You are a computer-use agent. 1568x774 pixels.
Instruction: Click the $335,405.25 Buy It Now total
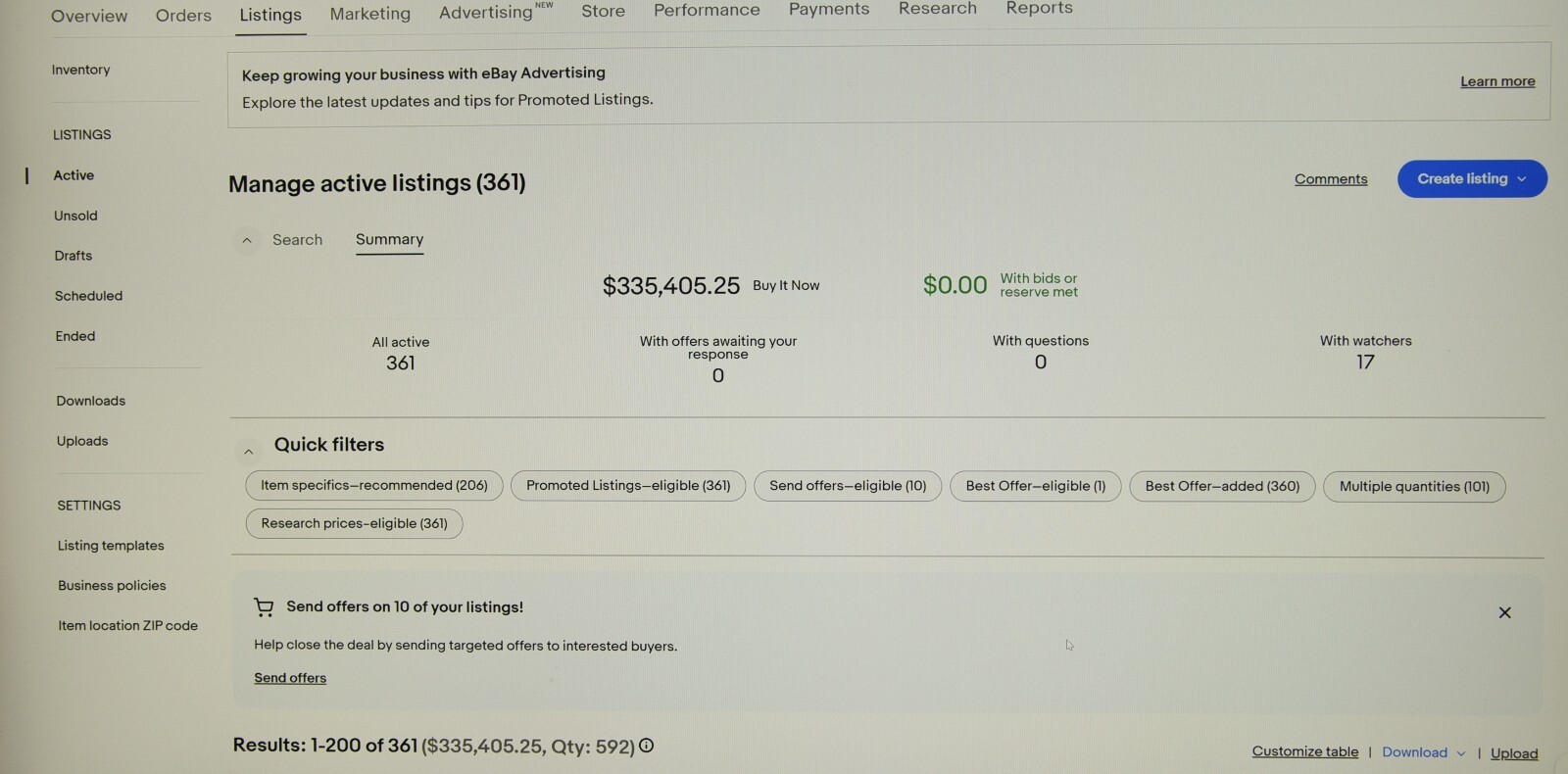tap(671, 286)
